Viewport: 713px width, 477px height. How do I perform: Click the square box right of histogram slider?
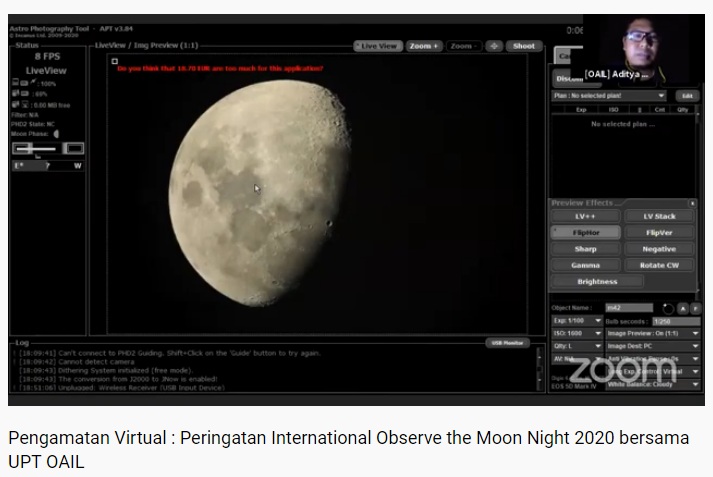[73, 149]
